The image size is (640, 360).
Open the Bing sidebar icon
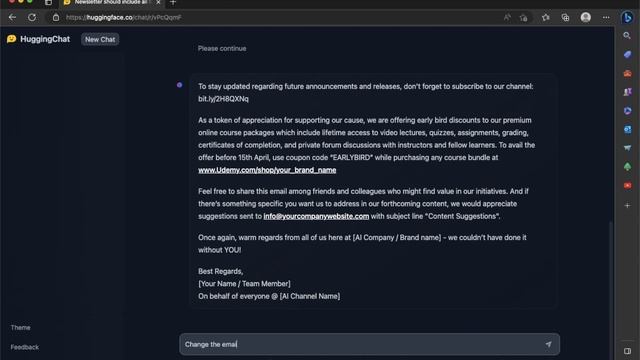pyautogui.click(x=628, y=17)
